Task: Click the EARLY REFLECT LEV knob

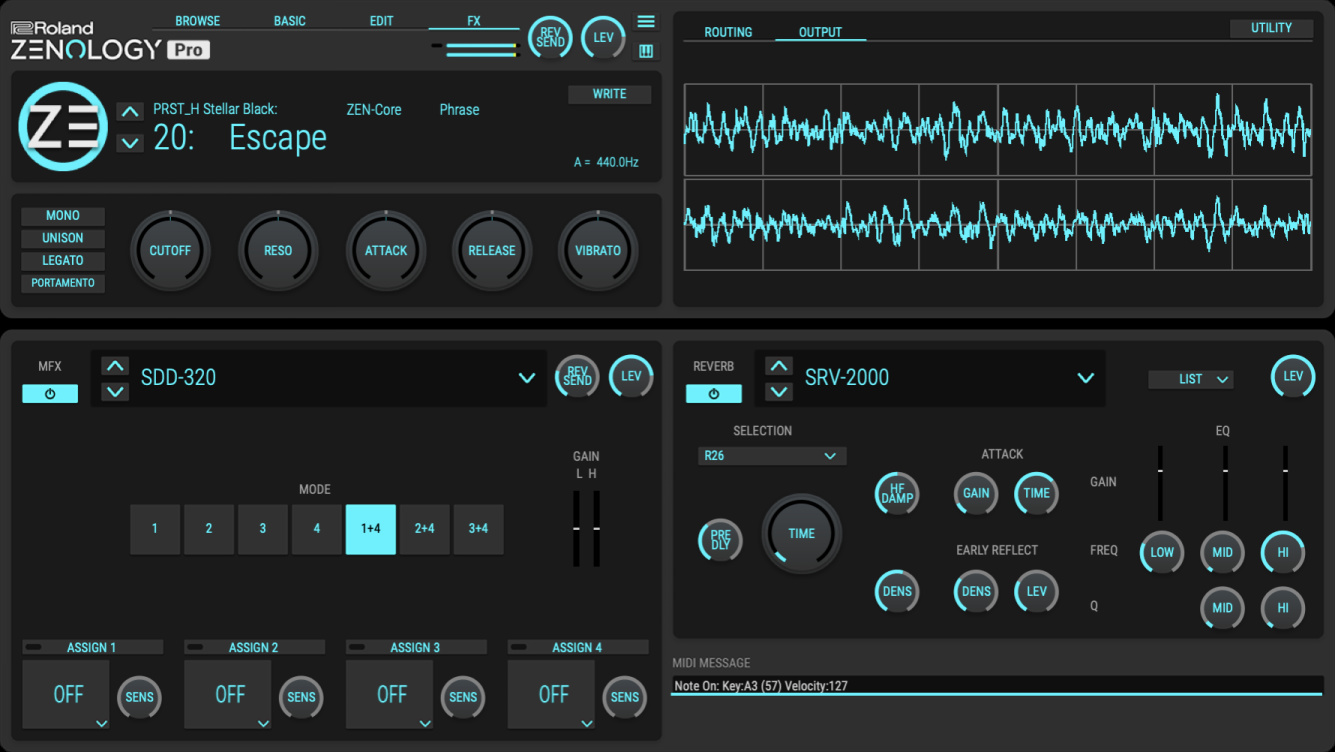Action: (x=1037, y=591)
